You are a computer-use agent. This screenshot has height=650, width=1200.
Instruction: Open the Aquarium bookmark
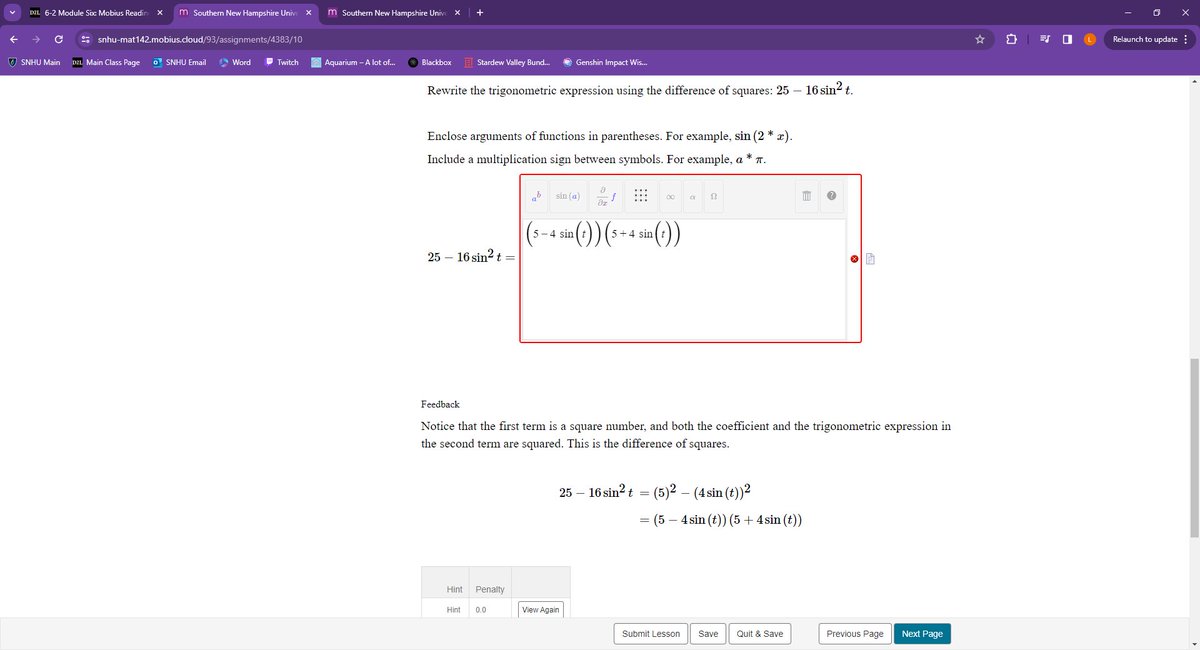(354, 62)
